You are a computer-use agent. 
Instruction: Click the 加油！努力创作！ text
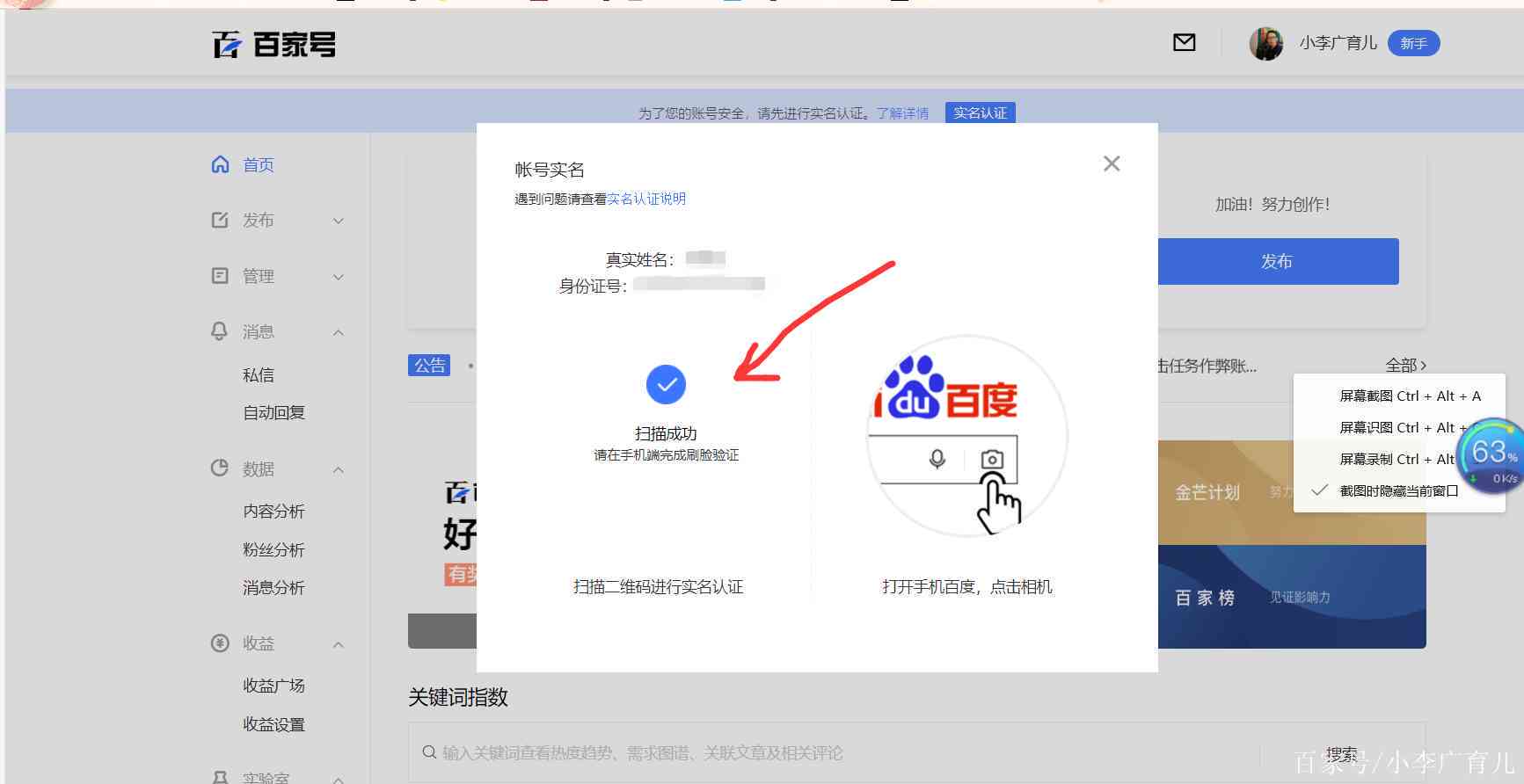pos(1272,204)
